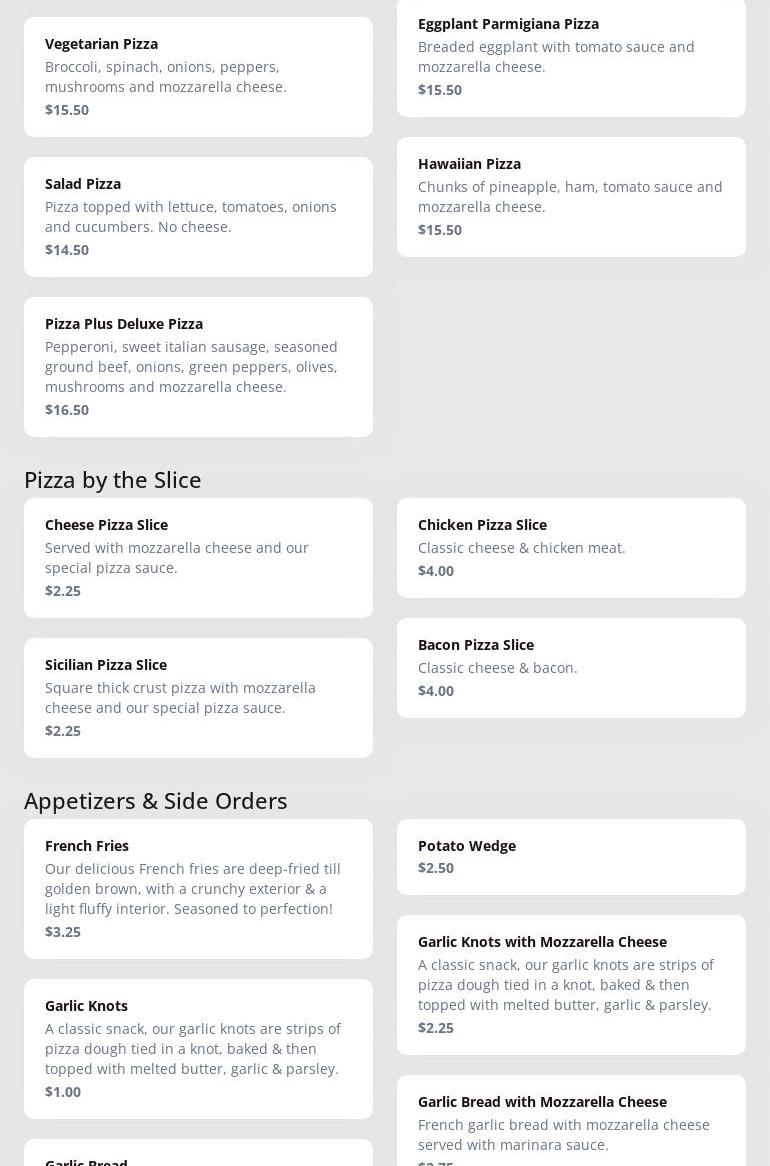
Task: Open Garlic Knots with Mozzarella Cheese
Action: pos(571,984)
